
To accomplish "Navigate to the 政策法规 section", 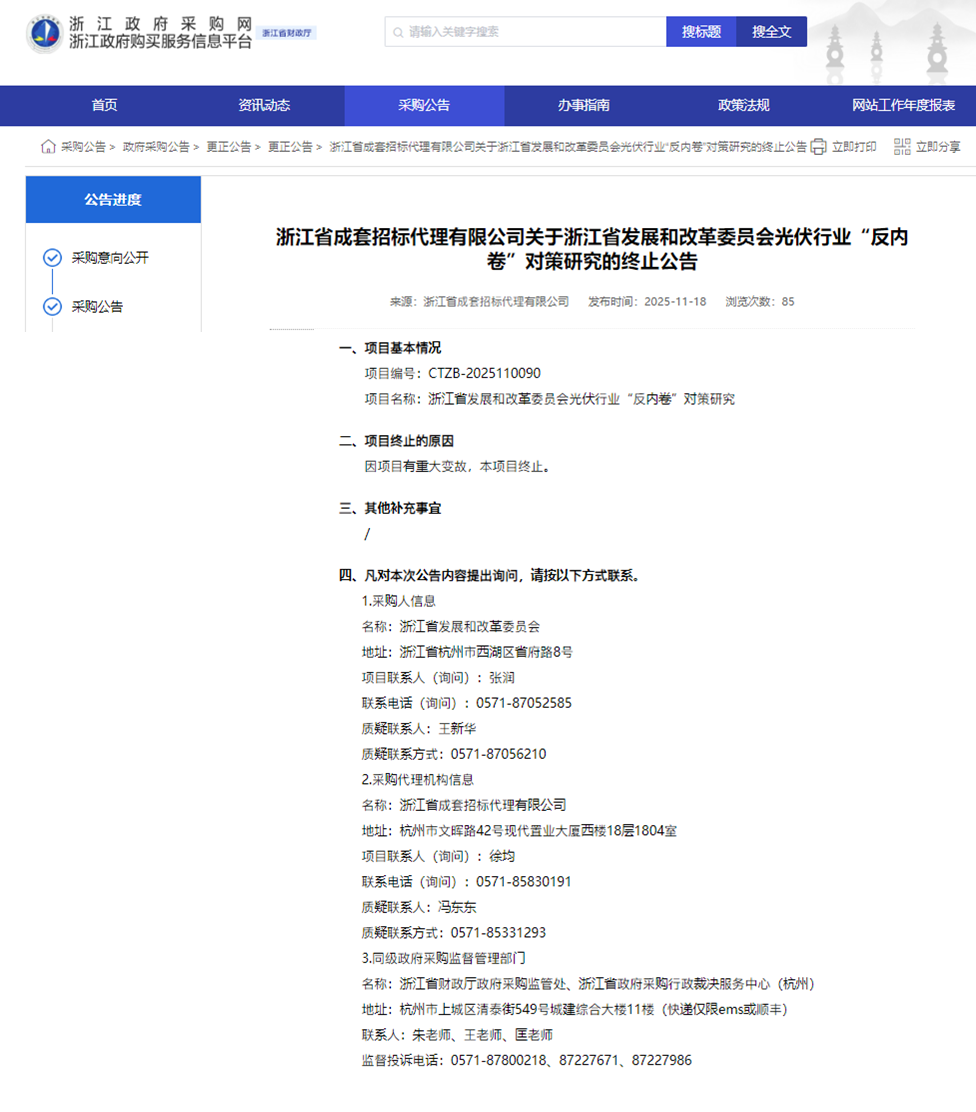I will click(744, 106).
